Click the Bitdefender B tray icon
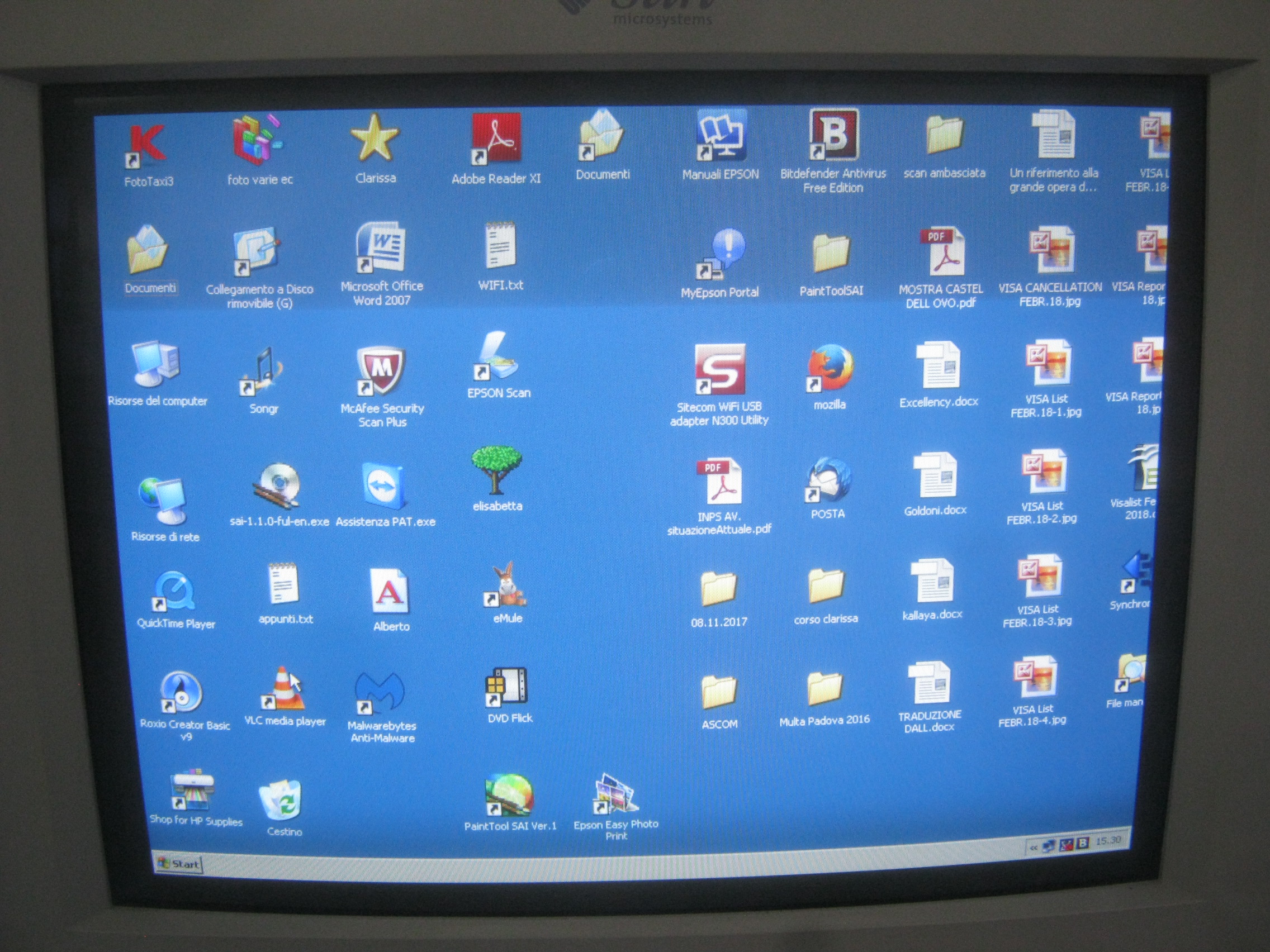 click(x=1082, y=842)
